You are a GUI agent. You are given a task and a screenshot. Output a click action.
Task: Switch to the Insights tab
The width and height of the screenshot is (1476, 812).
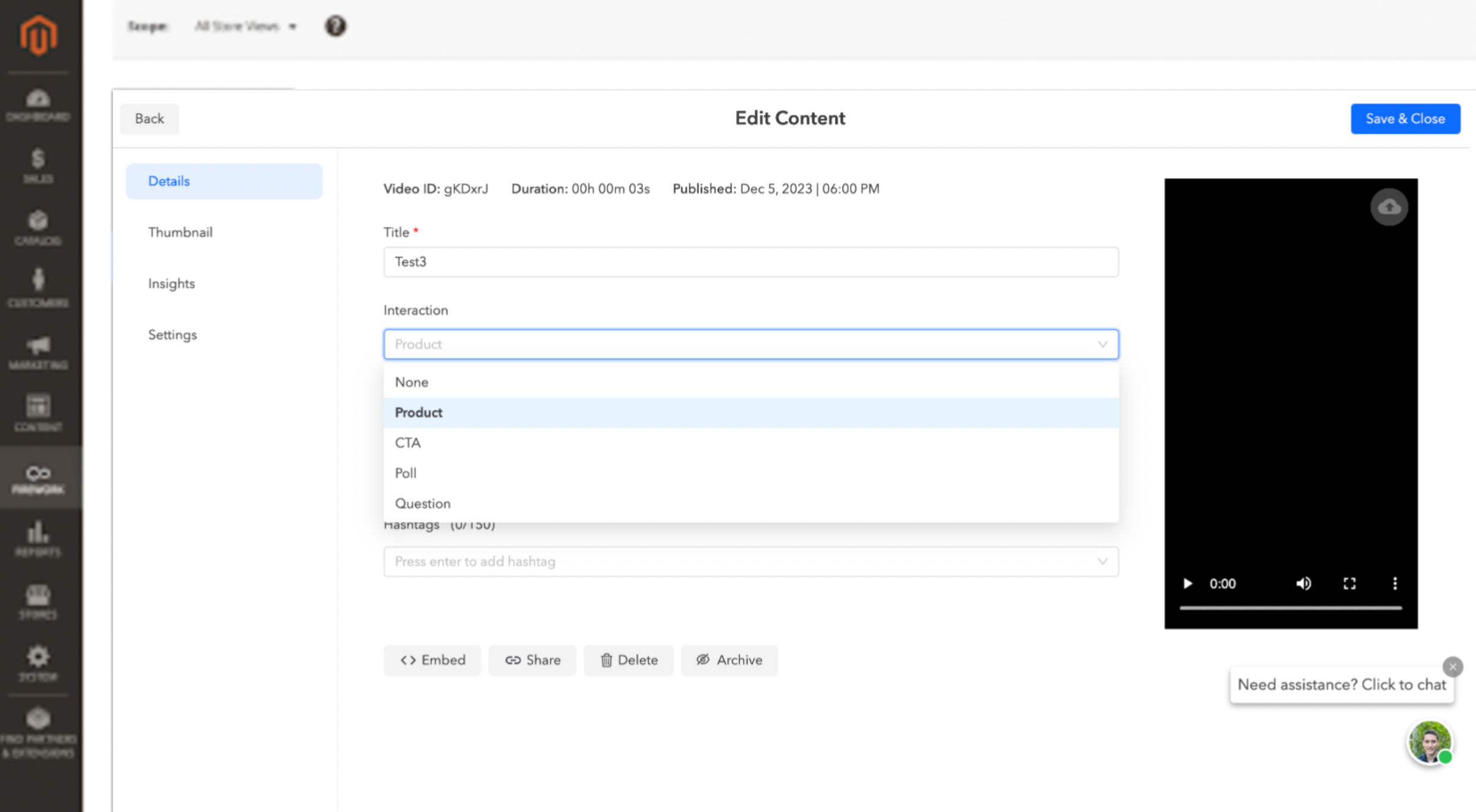click(x=171, y=283)
